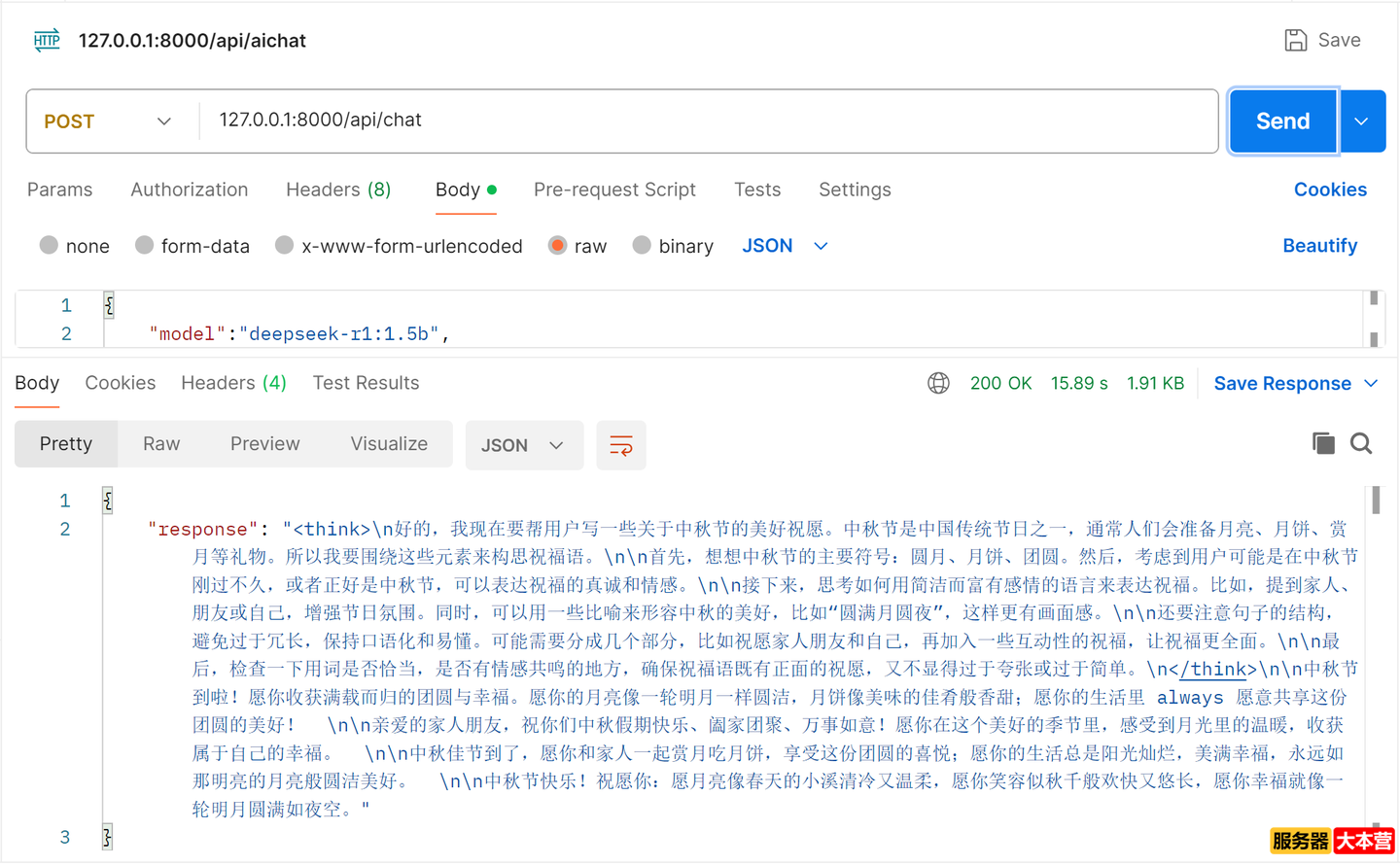Open the Raw view of the response

pos(160,443)
